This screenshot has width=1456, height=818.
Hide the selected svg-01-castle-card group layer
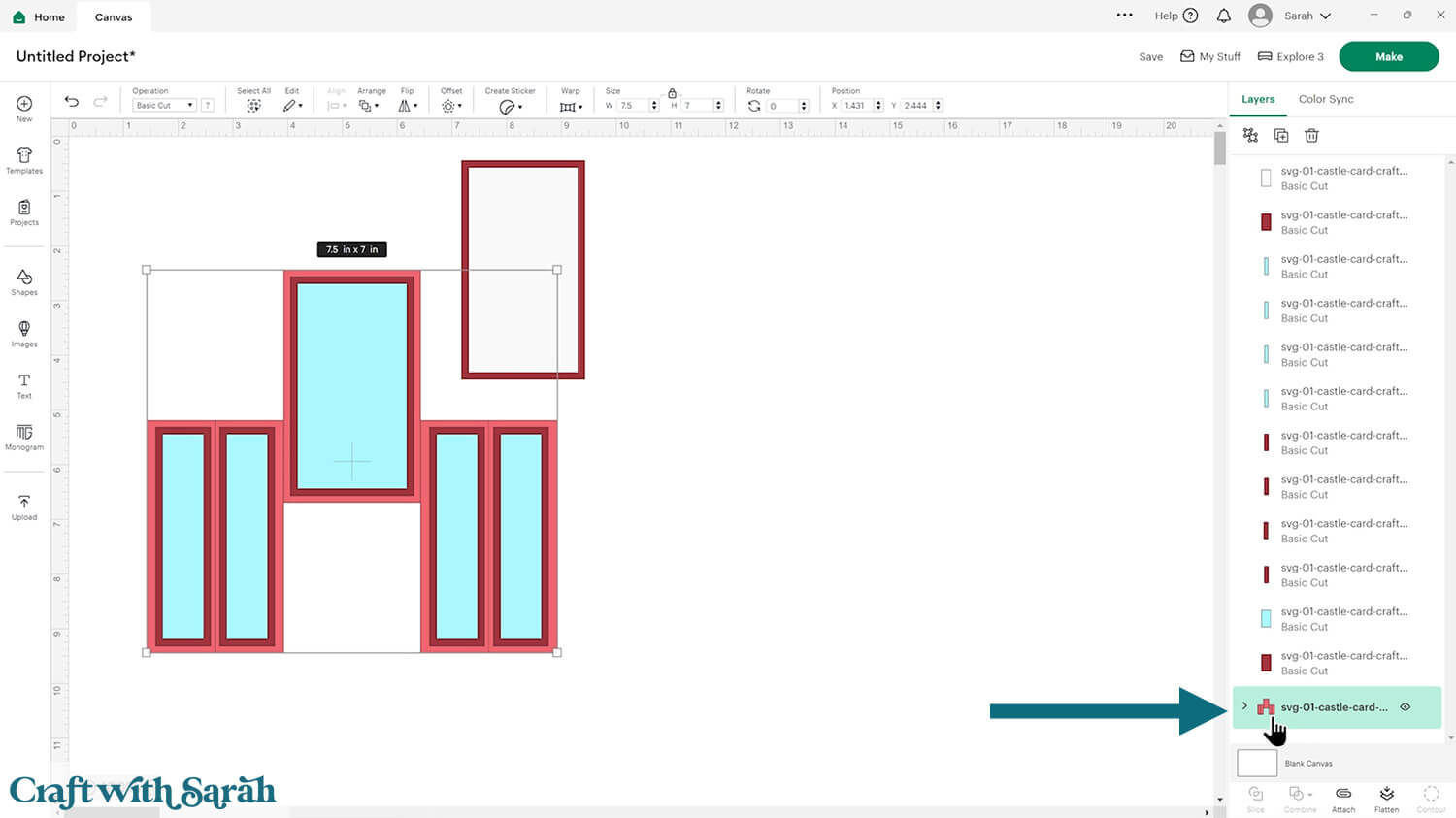[x=1405, y=707]
